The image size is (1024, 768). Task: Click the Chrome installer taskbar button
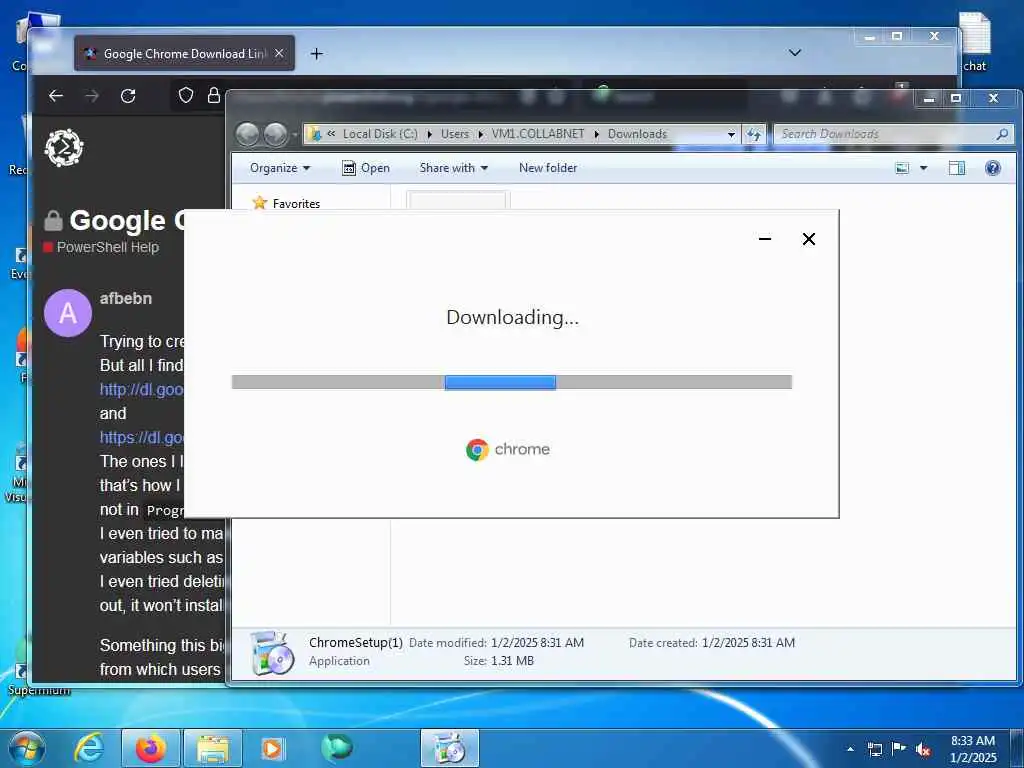(x=450, y=748)
